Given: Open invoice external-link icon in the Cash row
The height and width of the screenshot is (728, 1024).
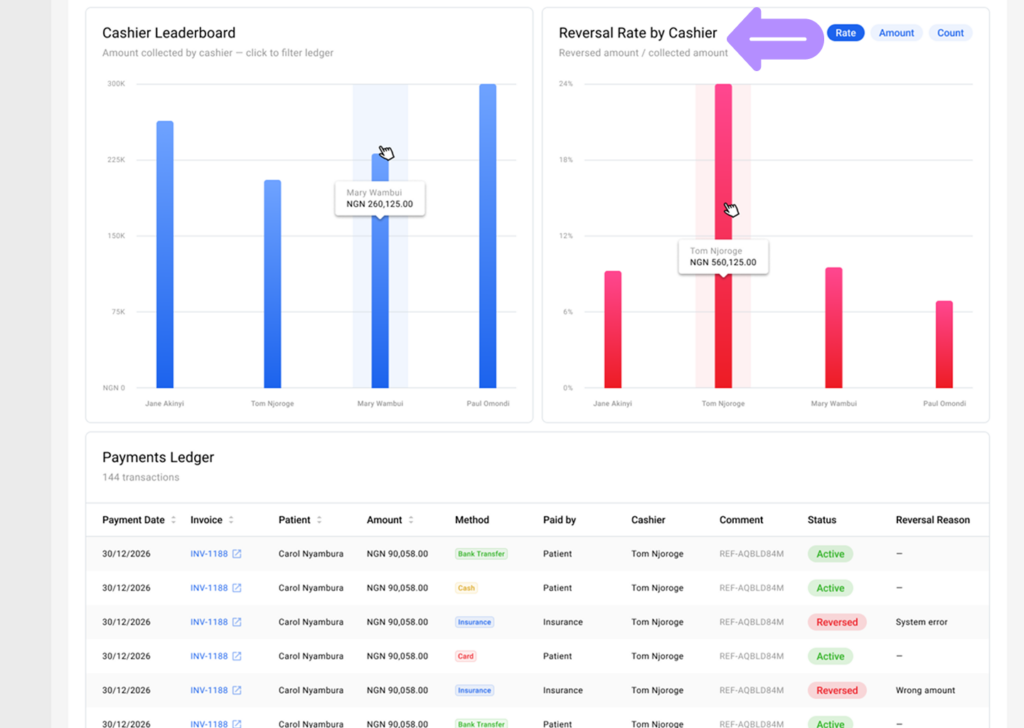Looking at the screenshot, I should (236, 588).
